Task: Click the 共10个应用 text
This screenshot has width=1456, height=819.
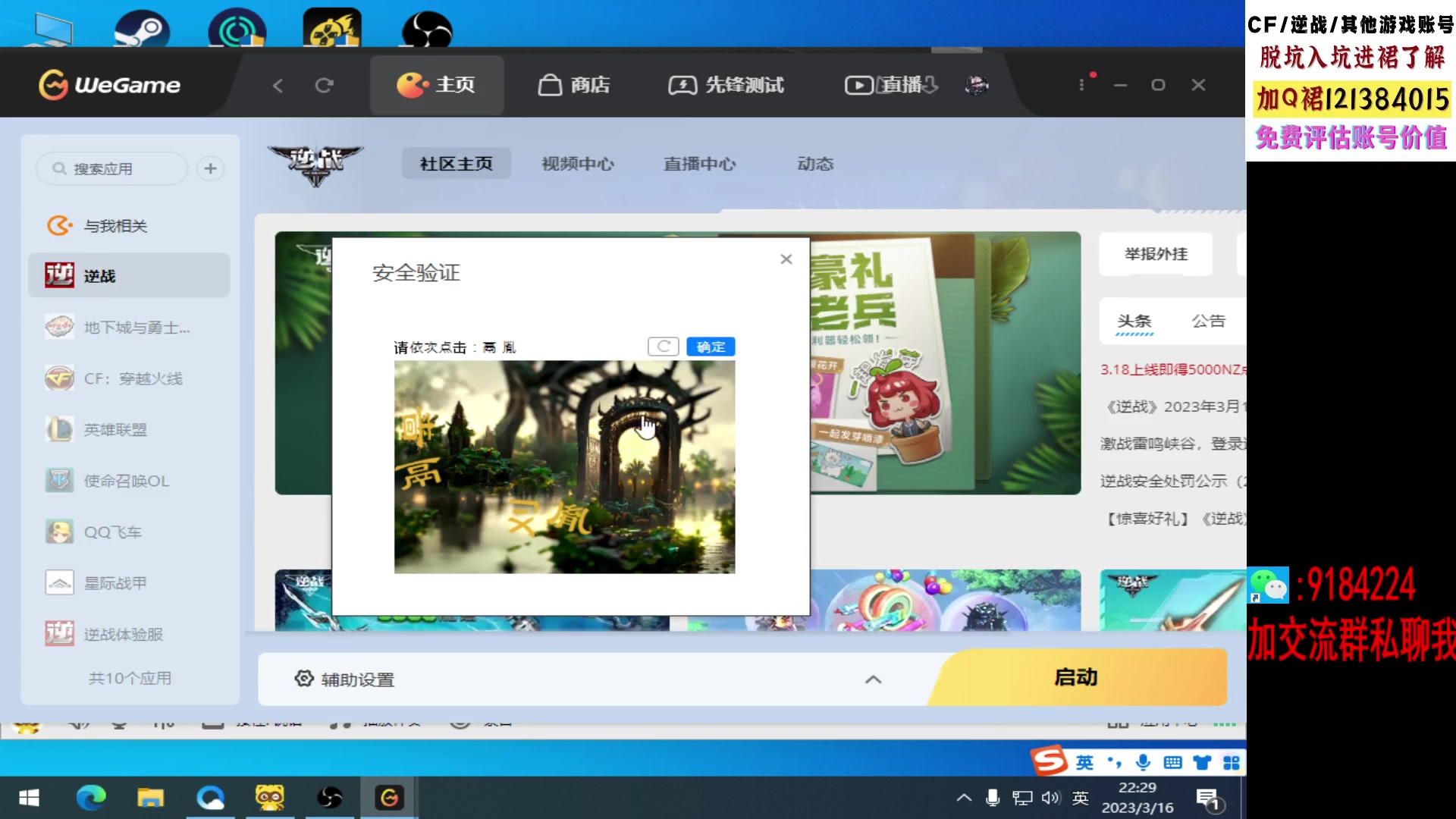Action: click(x=130, y=678)
